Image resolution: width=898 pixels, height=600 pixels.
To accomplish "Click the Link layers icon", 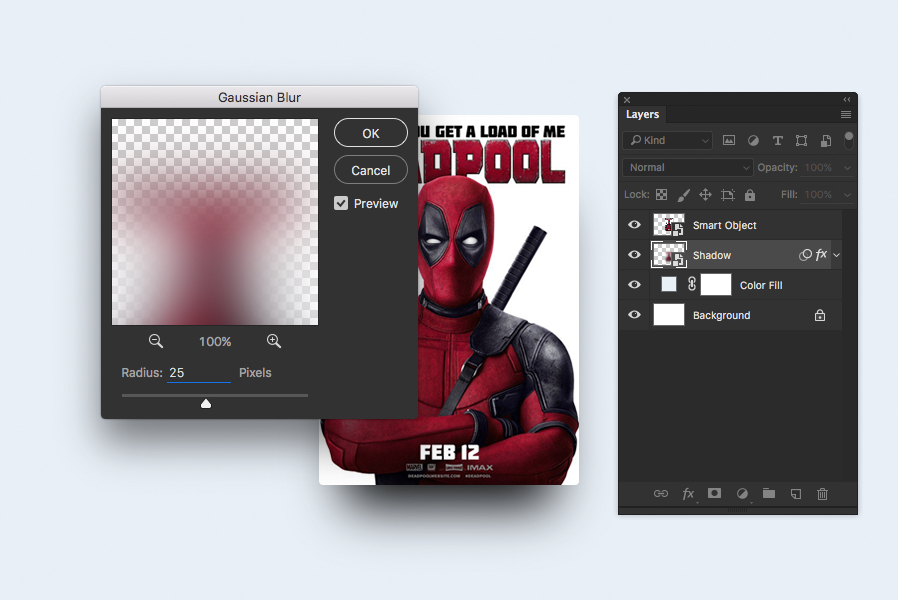I will tap(662, 492).
